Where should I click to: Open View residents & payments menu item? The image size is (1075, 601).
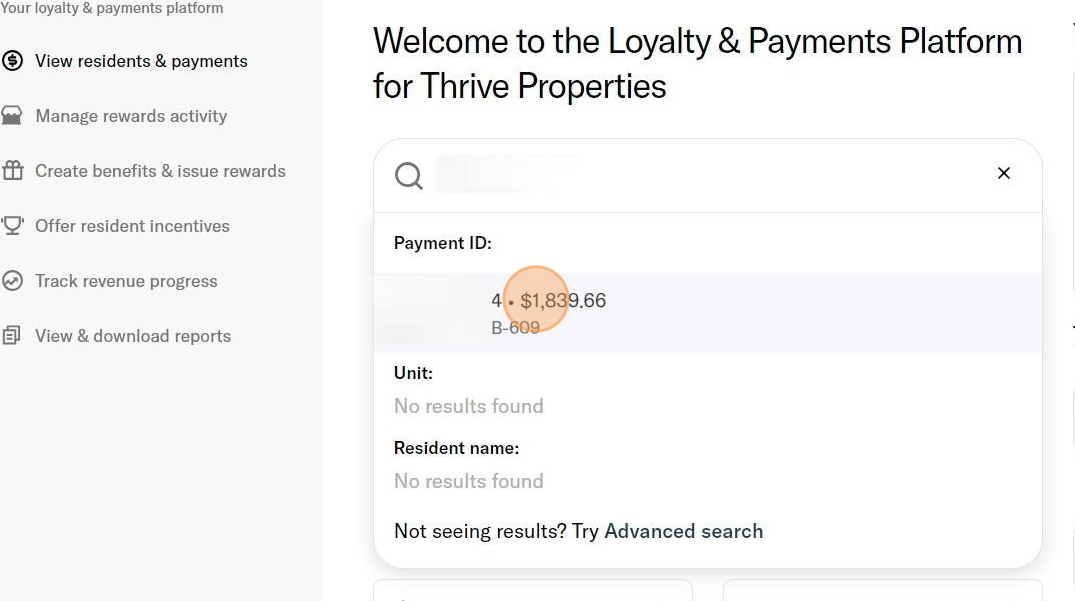point(141,61)
